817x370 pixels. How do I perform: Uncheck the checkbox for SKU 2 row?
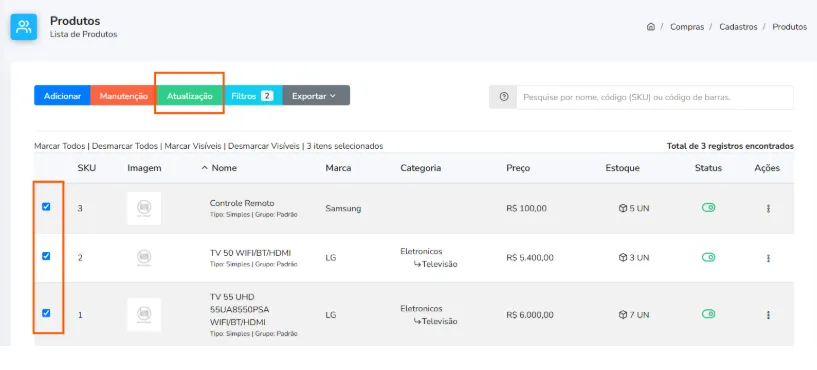tap(46, 256)
